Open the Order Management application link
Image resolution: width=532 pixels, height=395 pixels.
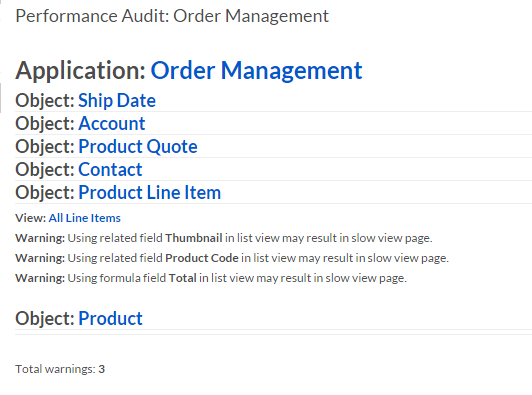coord(256,71)
